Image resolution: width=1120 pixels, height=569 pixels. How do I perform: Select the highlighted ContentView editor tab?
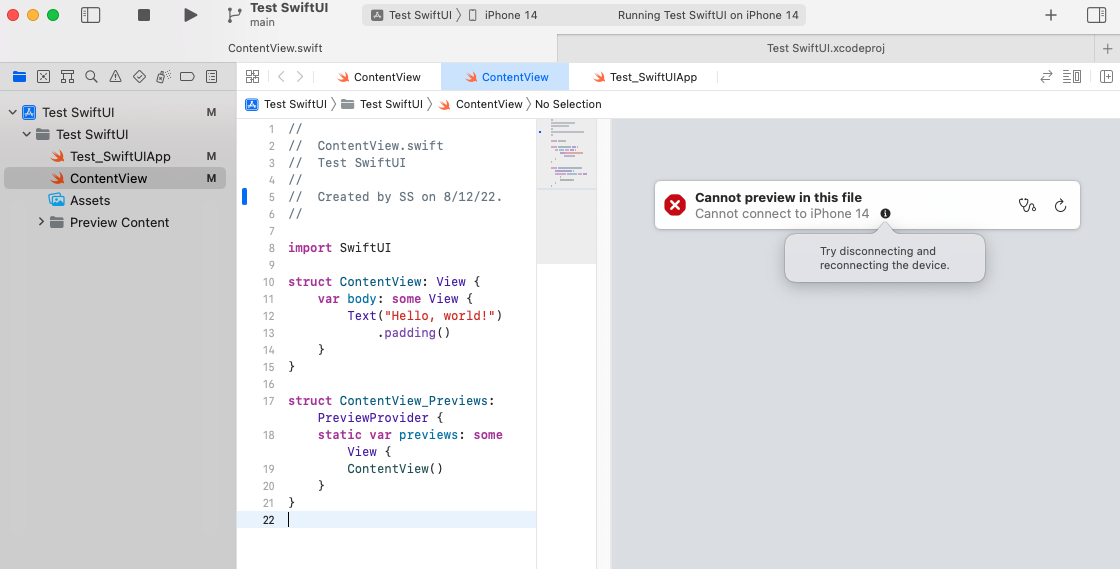tap(505, 77)
